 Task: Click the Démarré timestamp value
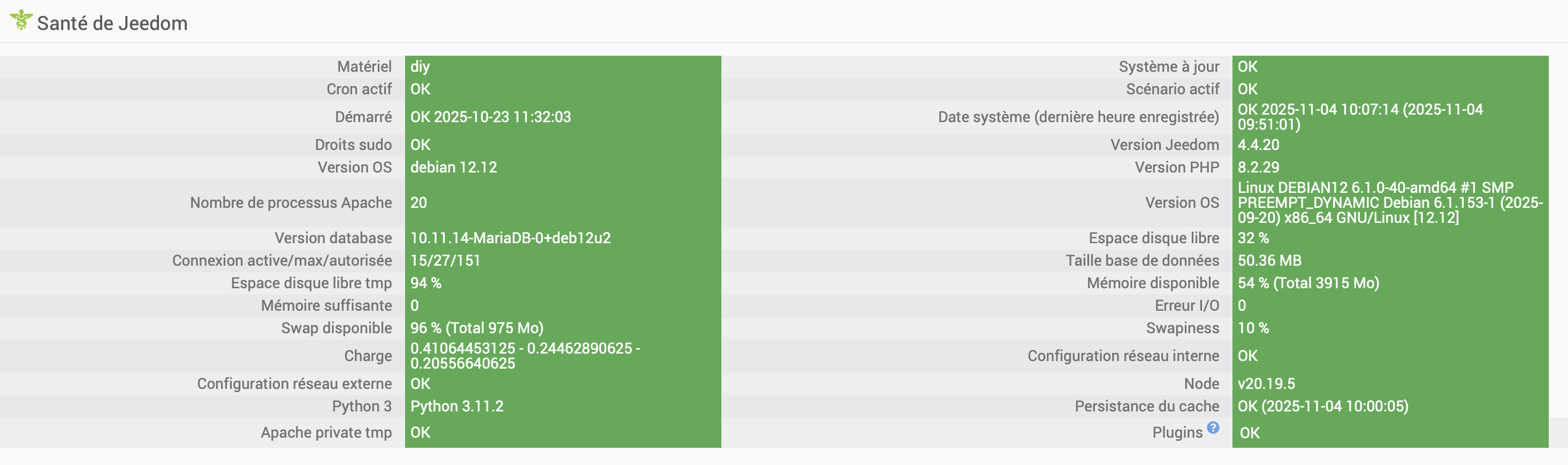490,117
